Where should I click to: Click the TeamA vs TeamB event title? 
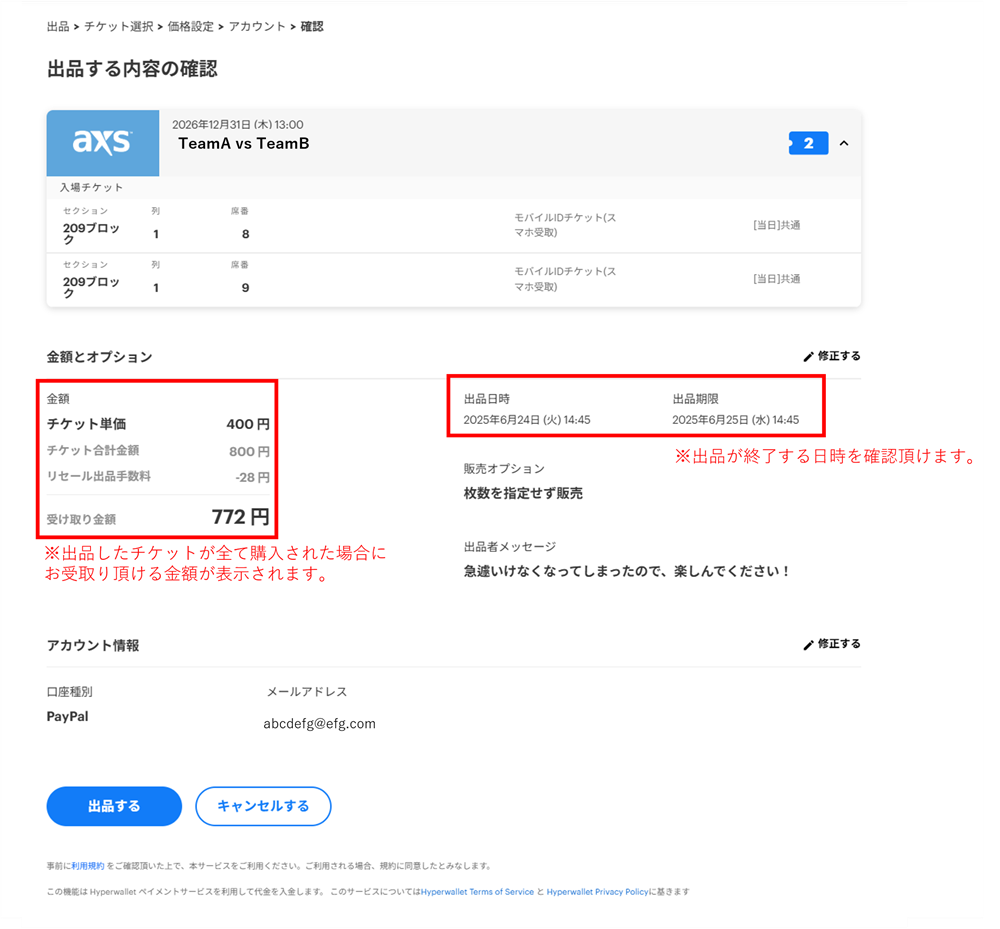[244, 144]
